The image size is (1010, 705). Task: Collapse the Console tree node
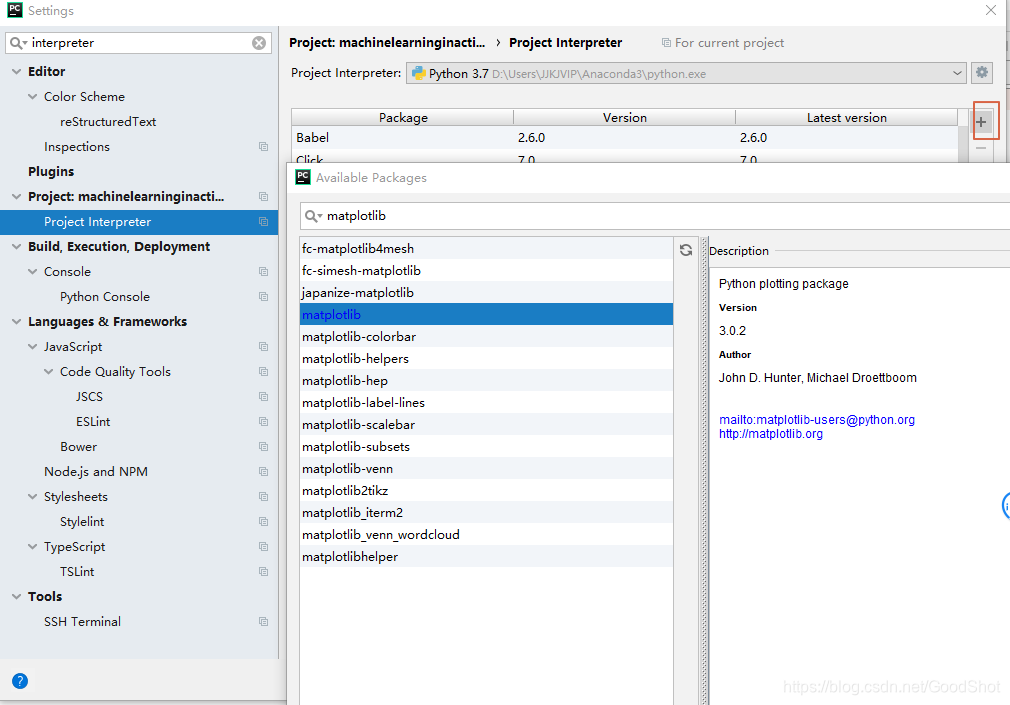(x=33, y=272)
